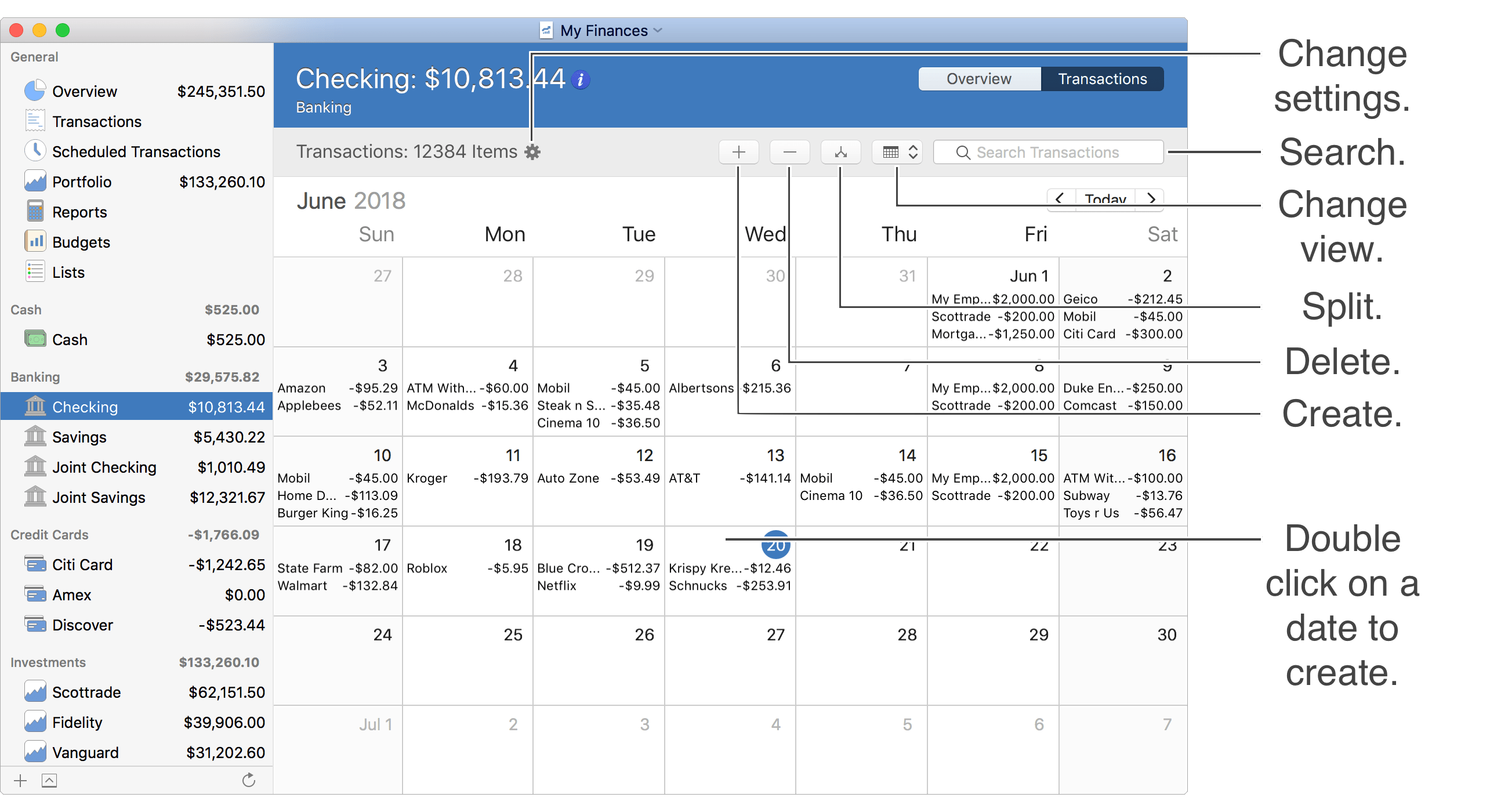This screenshot has width=1508, height=812.
Task: Switch to the Transactions tab
Action: 1103,79
